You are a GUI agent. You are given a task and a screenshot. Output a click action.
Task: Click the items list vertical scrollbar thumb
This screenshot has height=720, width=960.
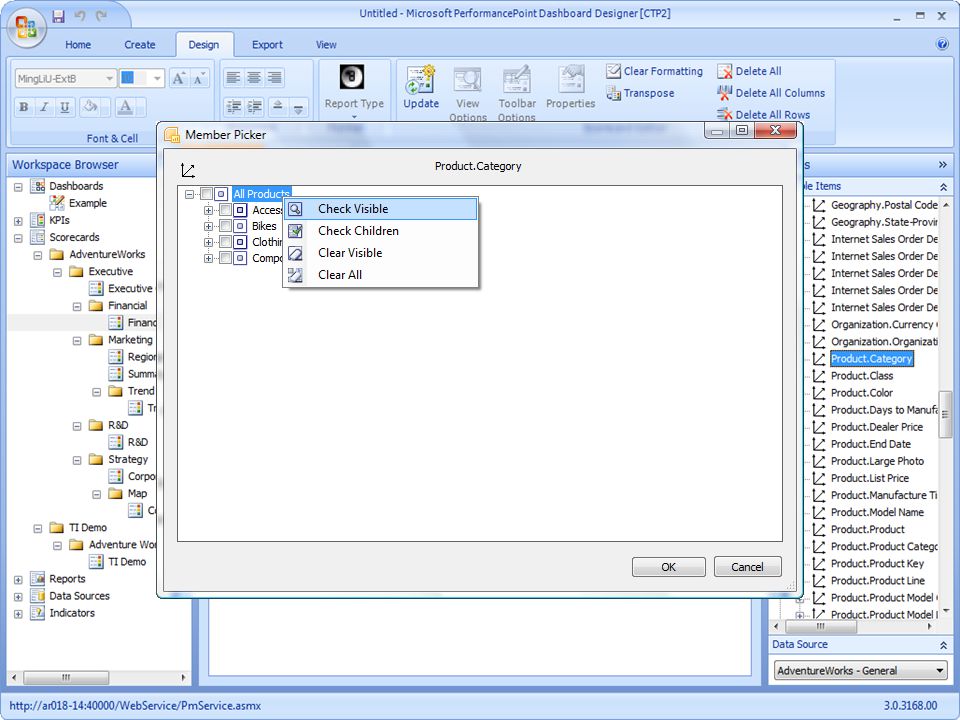coord(945,414)
